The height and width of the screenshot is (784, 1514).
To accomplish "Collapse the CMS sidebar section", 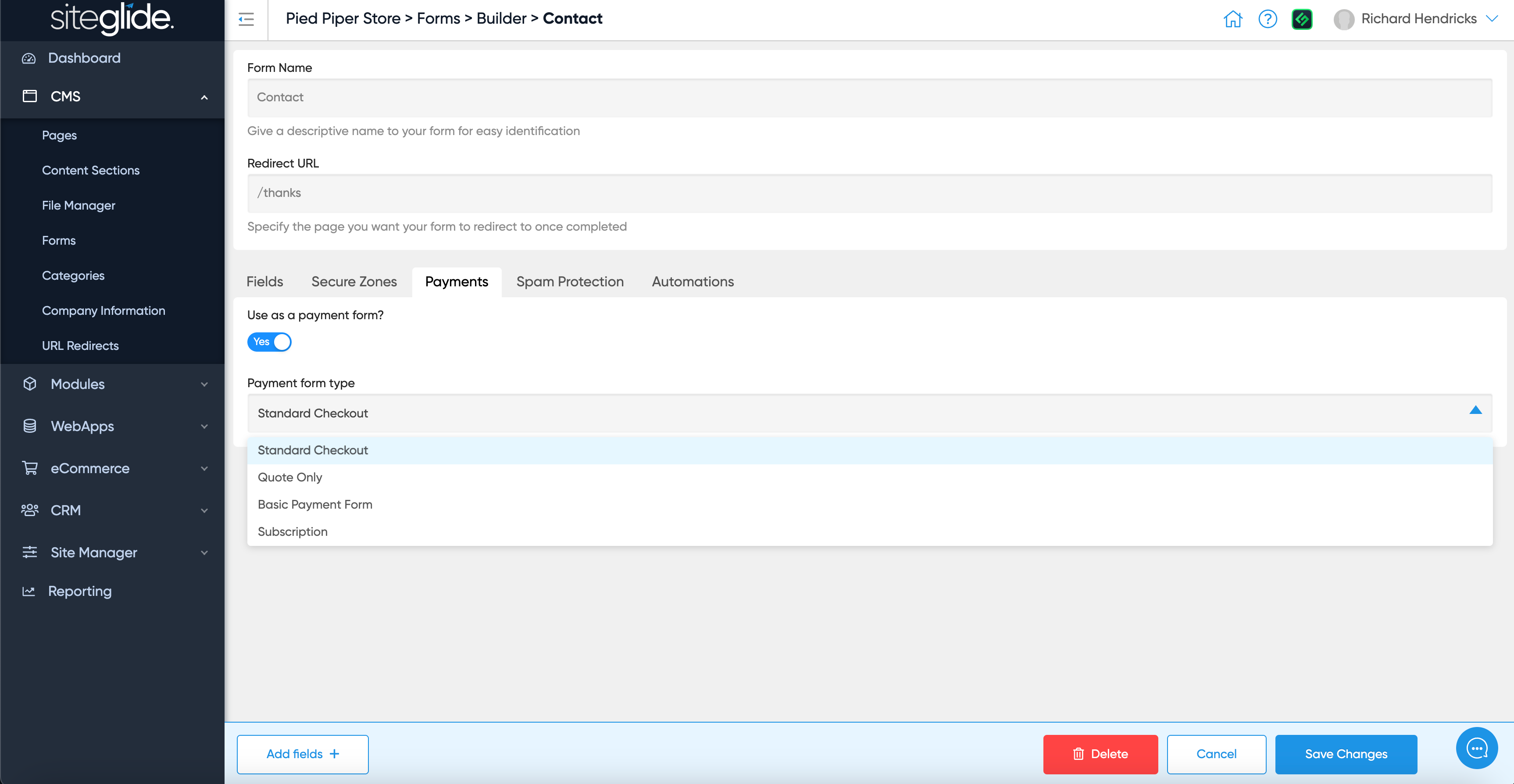I will [204, 97].
